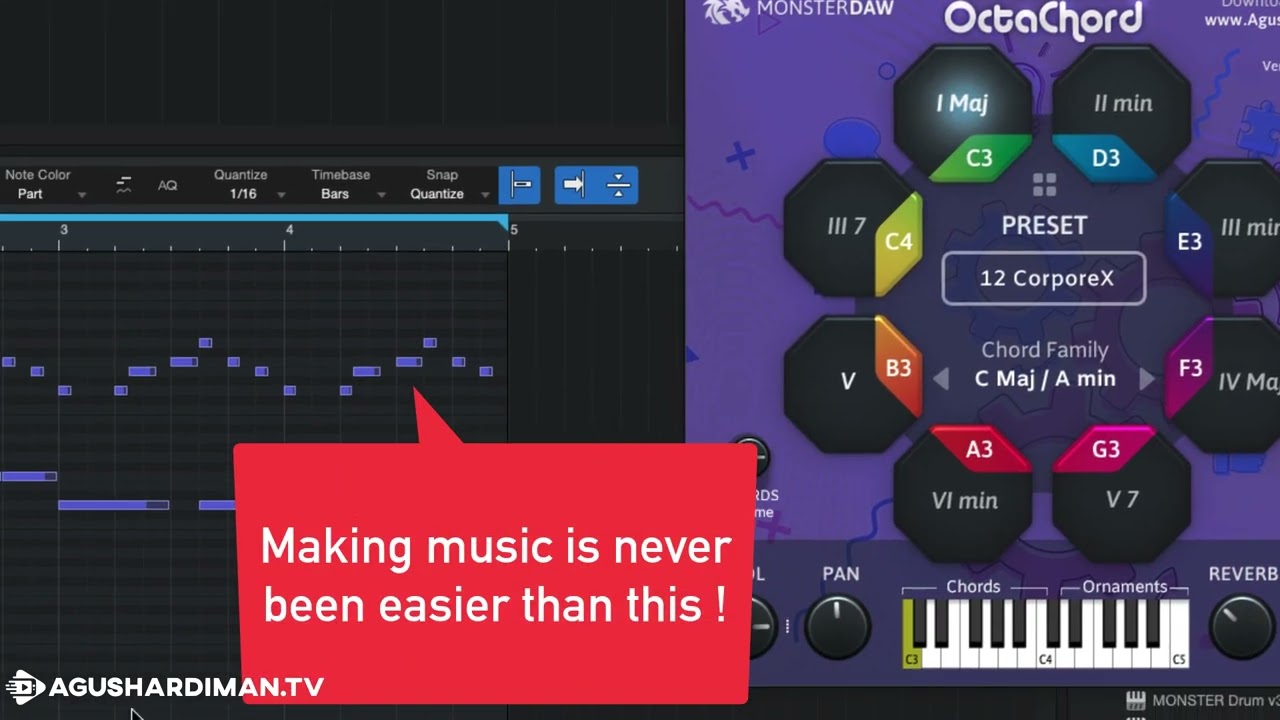Viewport: 1280px width, 720px height.
Task: Click the red A3 key tag
Action: pos(979,450)
